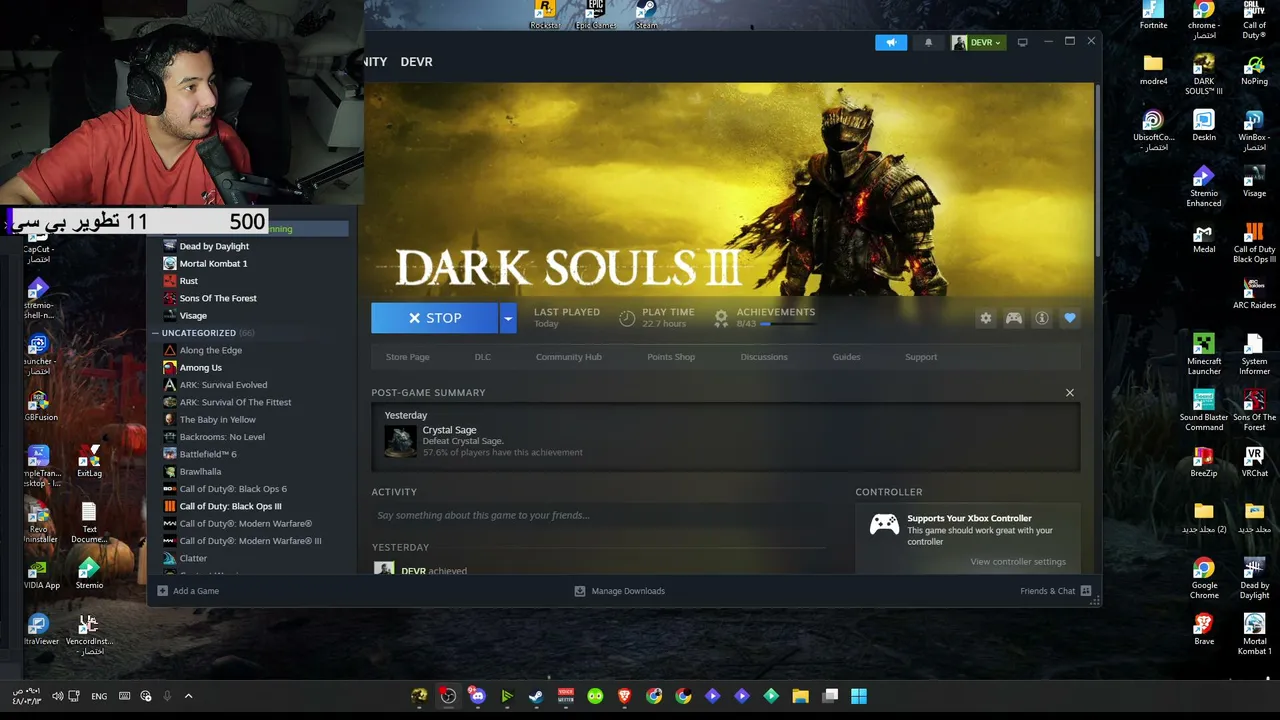Collapse the Uncategorized library category
The image size is (1280, 720).
[x=156, y=333]
